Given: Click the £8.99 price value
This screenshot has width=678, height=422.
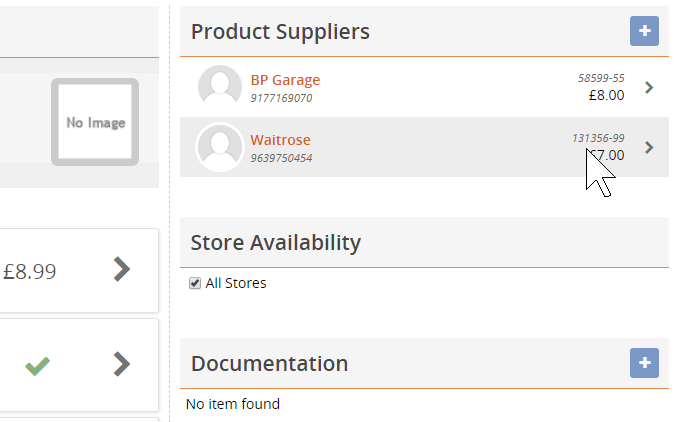Looking at the screenshot, I should 30,270.
